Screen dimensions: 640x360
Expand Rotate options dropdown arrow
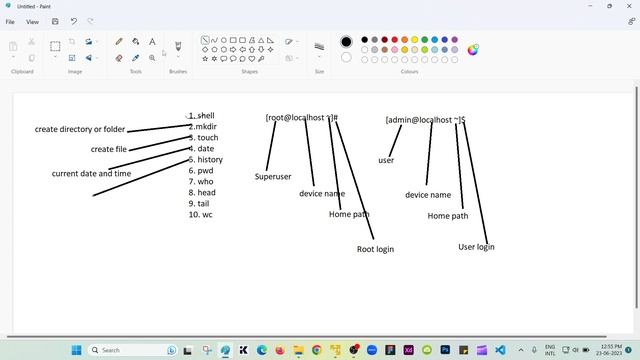[x=97, y=42]
